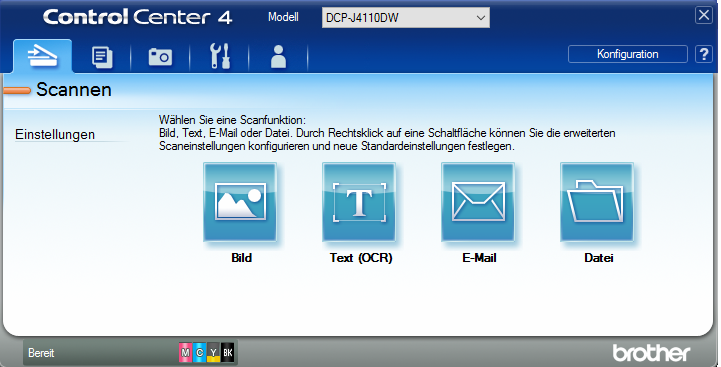Open Einstellungen in the left panel
The image size is (721, 367).
tap(55, 134)
